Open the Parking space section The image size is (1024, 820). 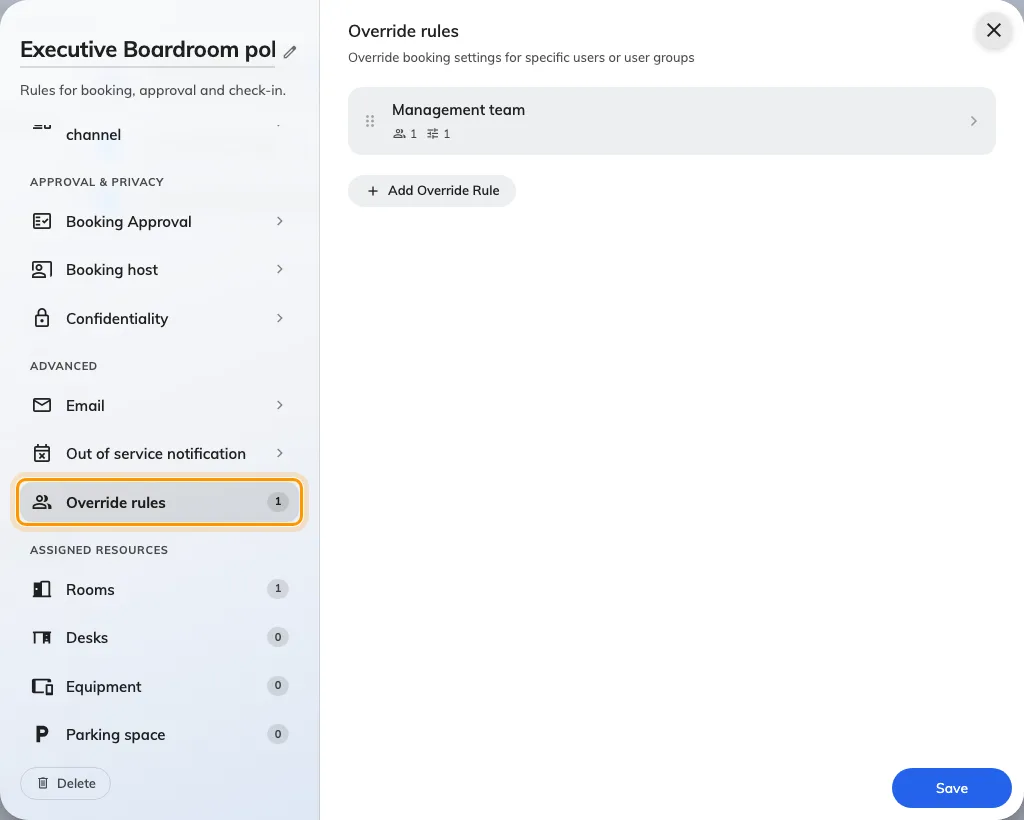[159, 734]
